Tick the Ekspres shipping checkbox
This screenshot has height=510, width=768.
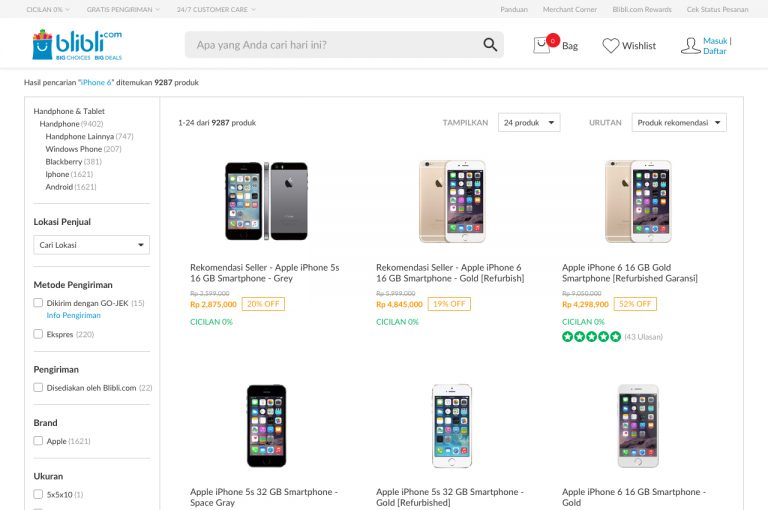tap(38, 334)
